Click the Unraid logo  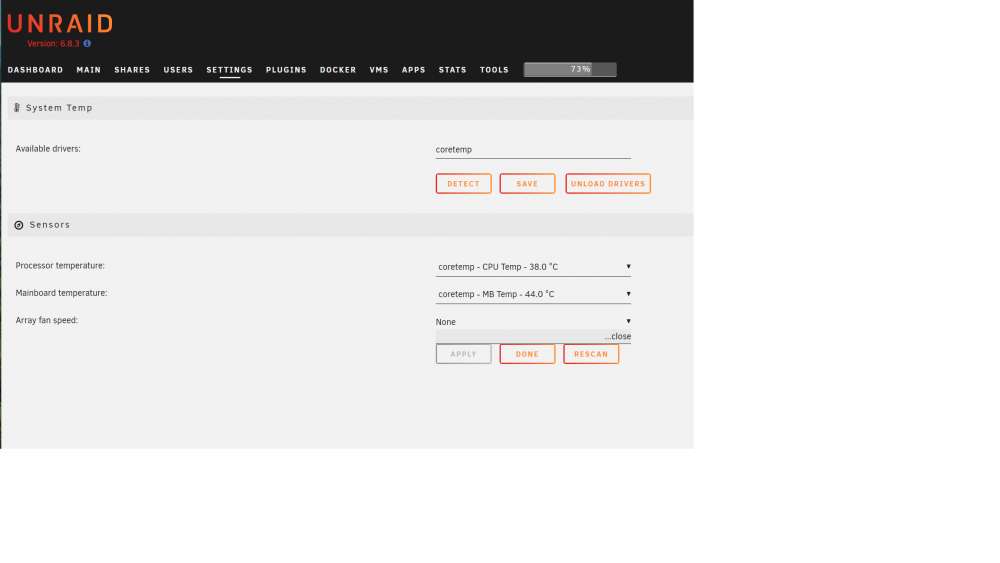coord(60,24)
